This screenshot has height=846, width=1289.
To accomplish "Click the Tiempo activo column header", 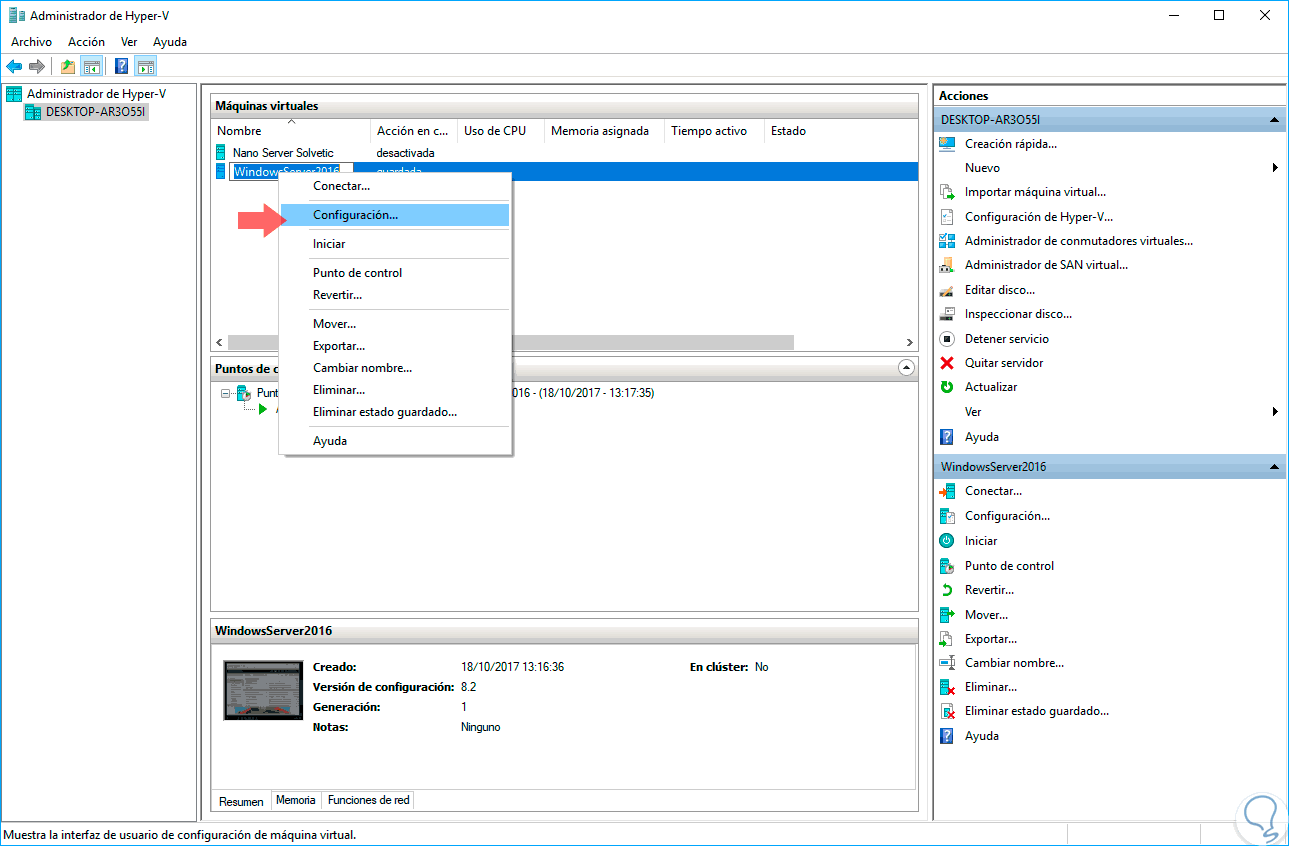I will coord(709,131).
